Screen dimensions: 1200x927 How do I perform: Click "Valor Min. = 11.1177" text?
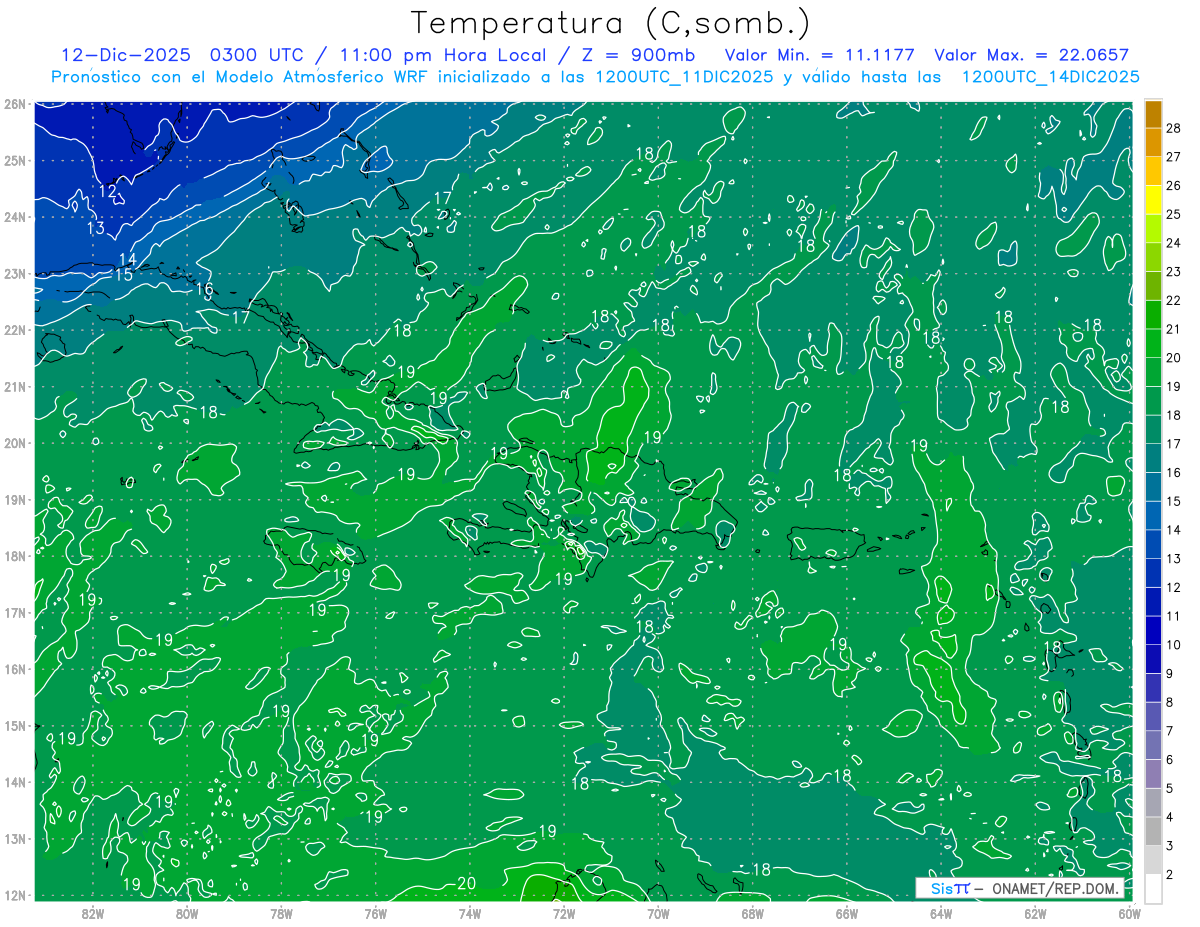819,55
